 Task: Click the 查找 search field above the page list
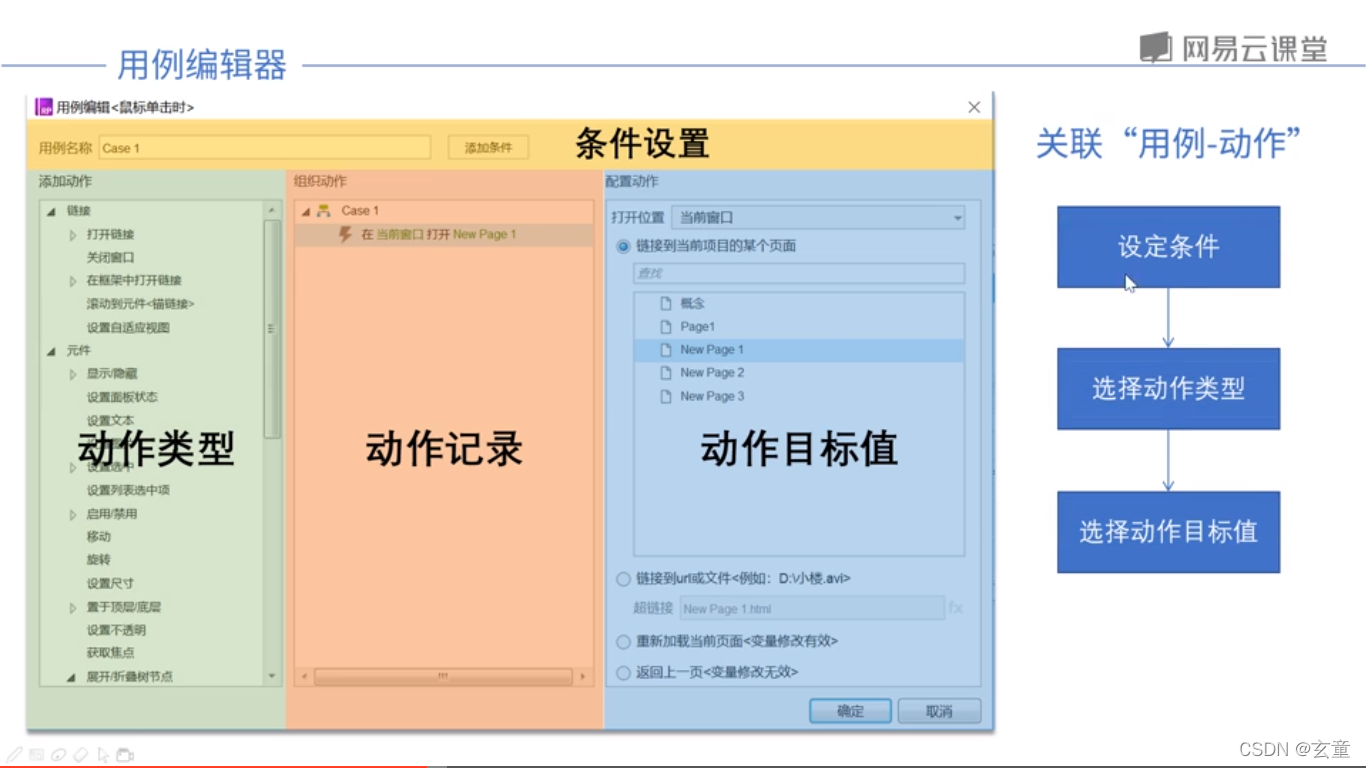(x=797, y=273)
